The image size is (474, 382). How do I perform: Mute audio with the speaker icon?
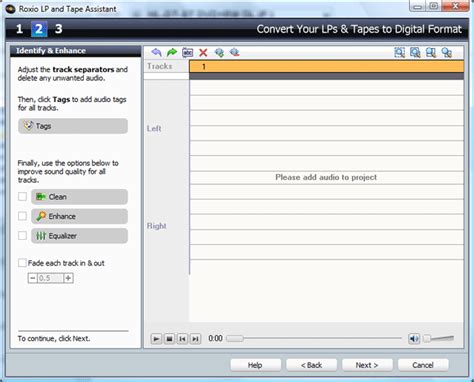[x=414, y=339]
